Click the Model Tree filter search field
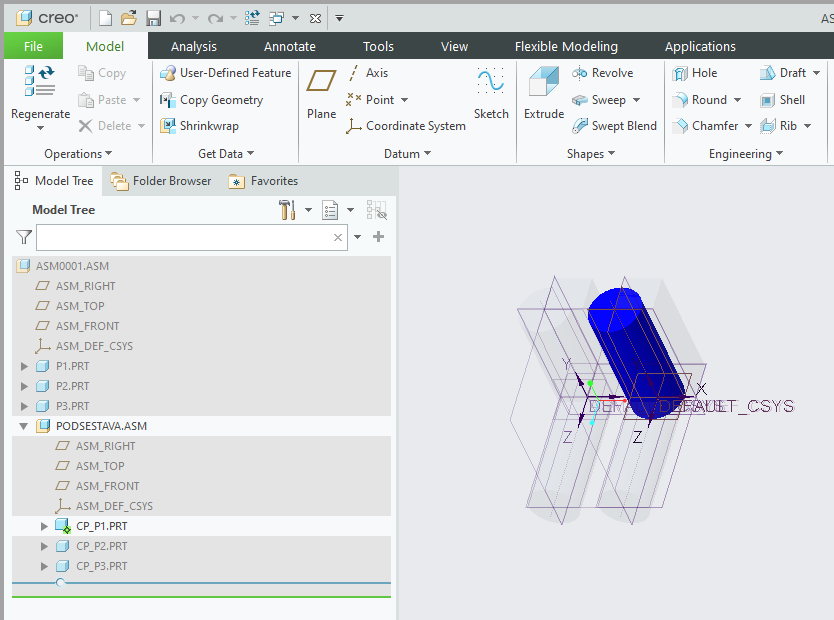Viewport: 834px width, 620px height. point(186,237)
